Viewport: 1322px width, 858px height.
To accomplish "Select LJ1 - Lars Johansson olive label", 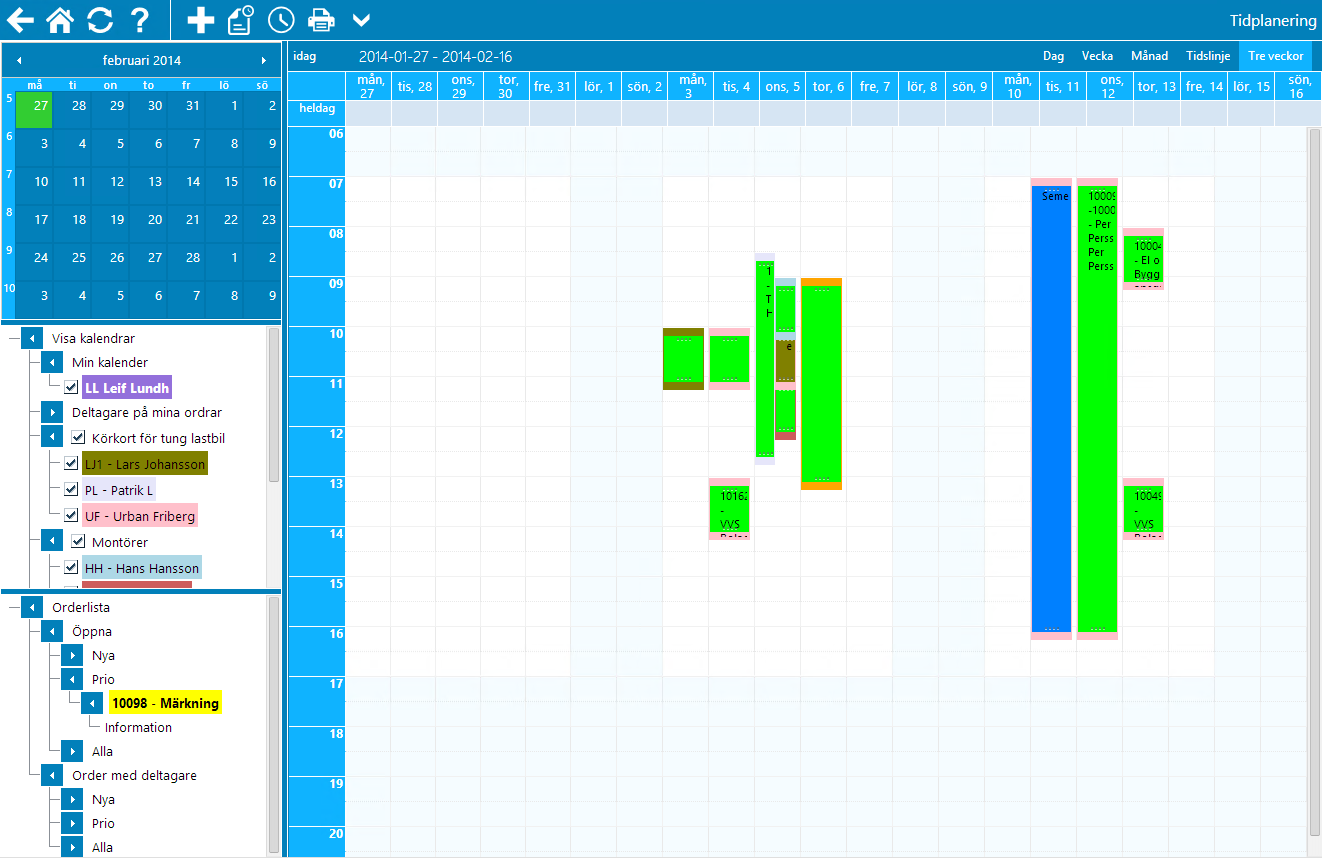I will (x=145, y=463).
